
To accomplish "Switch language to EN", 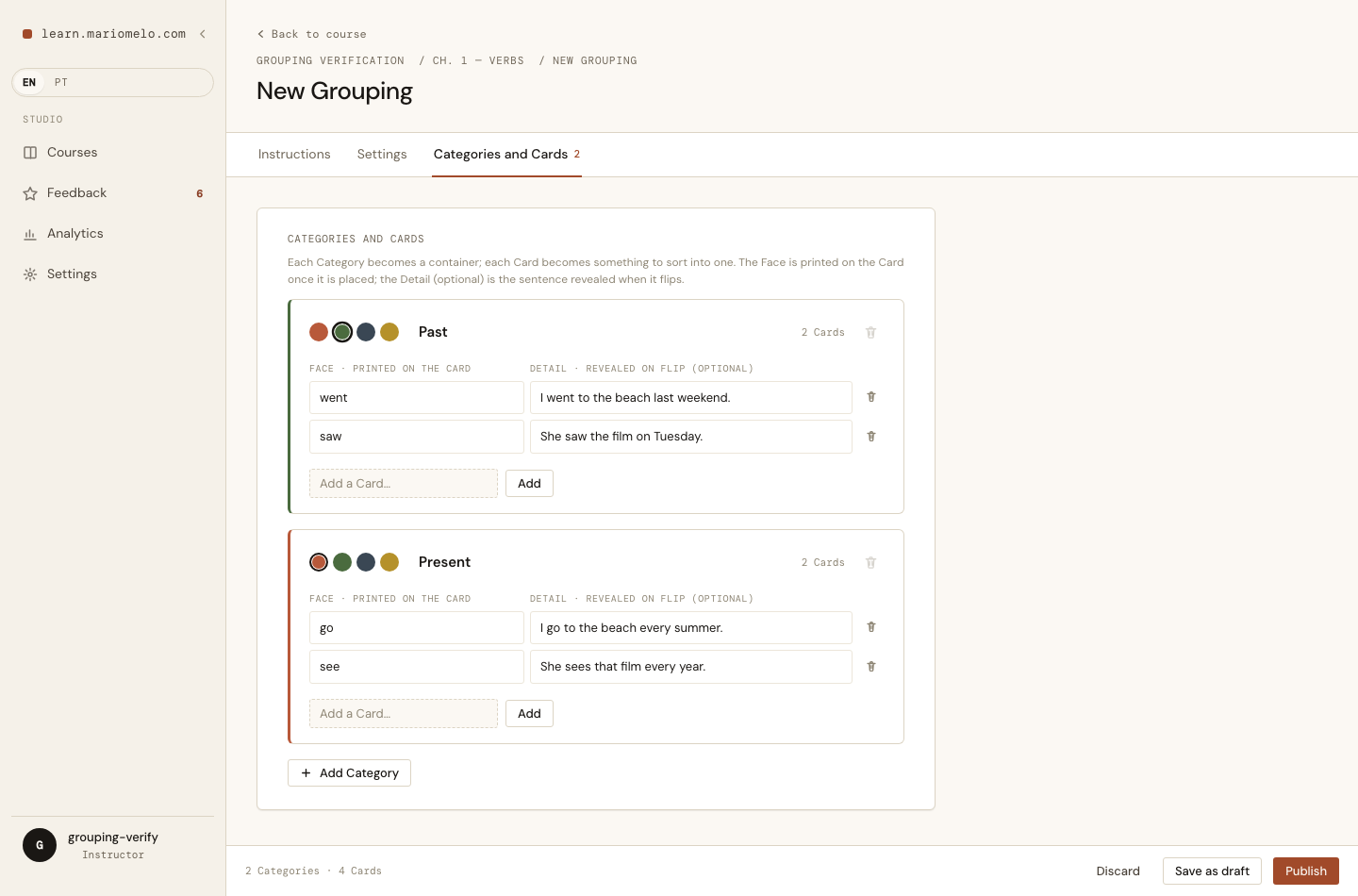I will tap(29, 82).
